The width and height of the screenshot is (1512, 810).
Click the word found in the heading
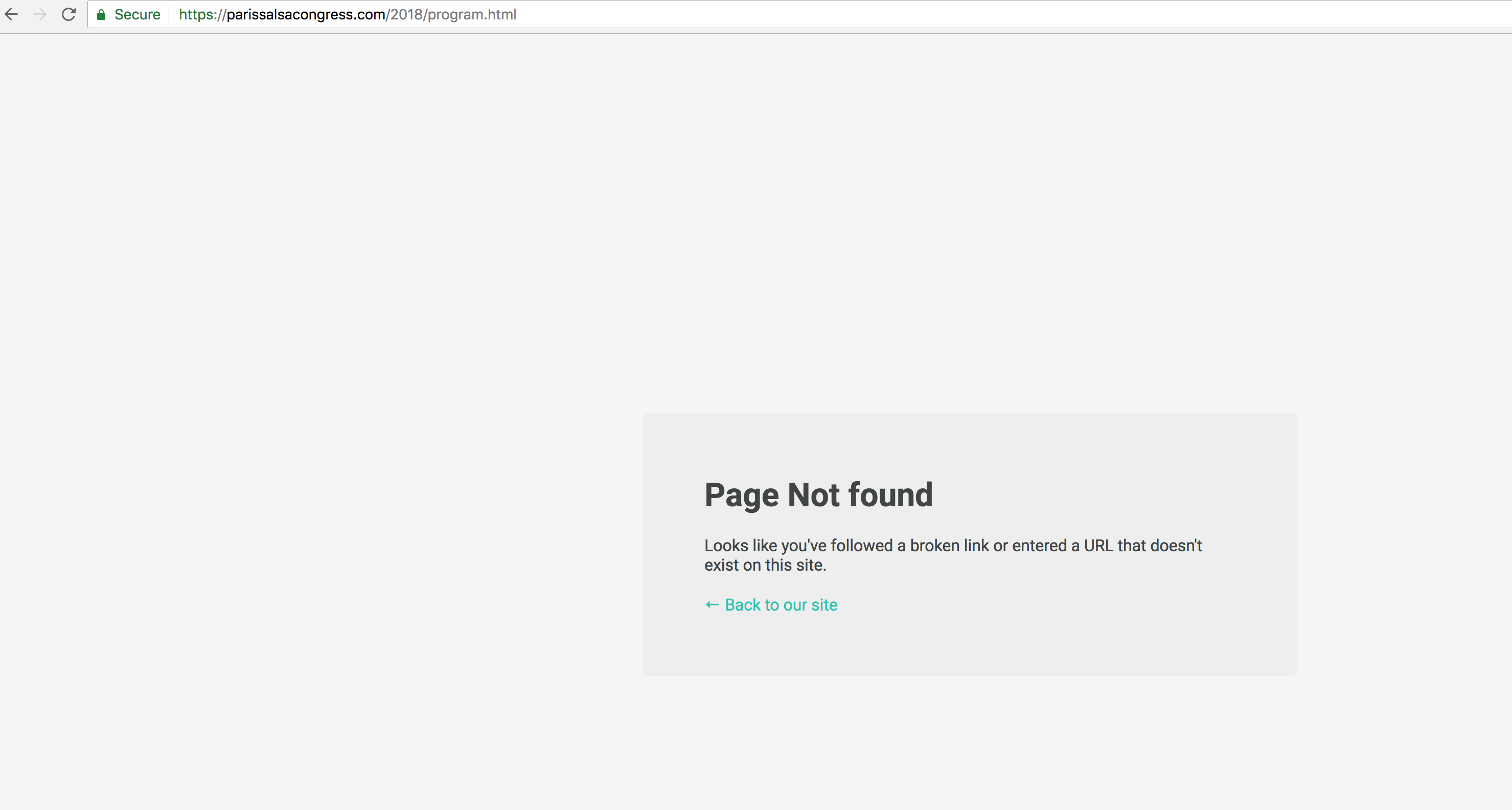[890, 494]
